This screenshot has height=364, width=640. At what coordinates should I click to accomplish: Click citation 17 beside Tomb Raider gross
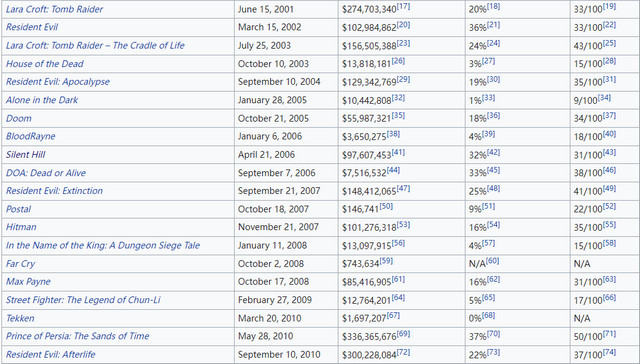pyautogui.click(x=403, y=7)
